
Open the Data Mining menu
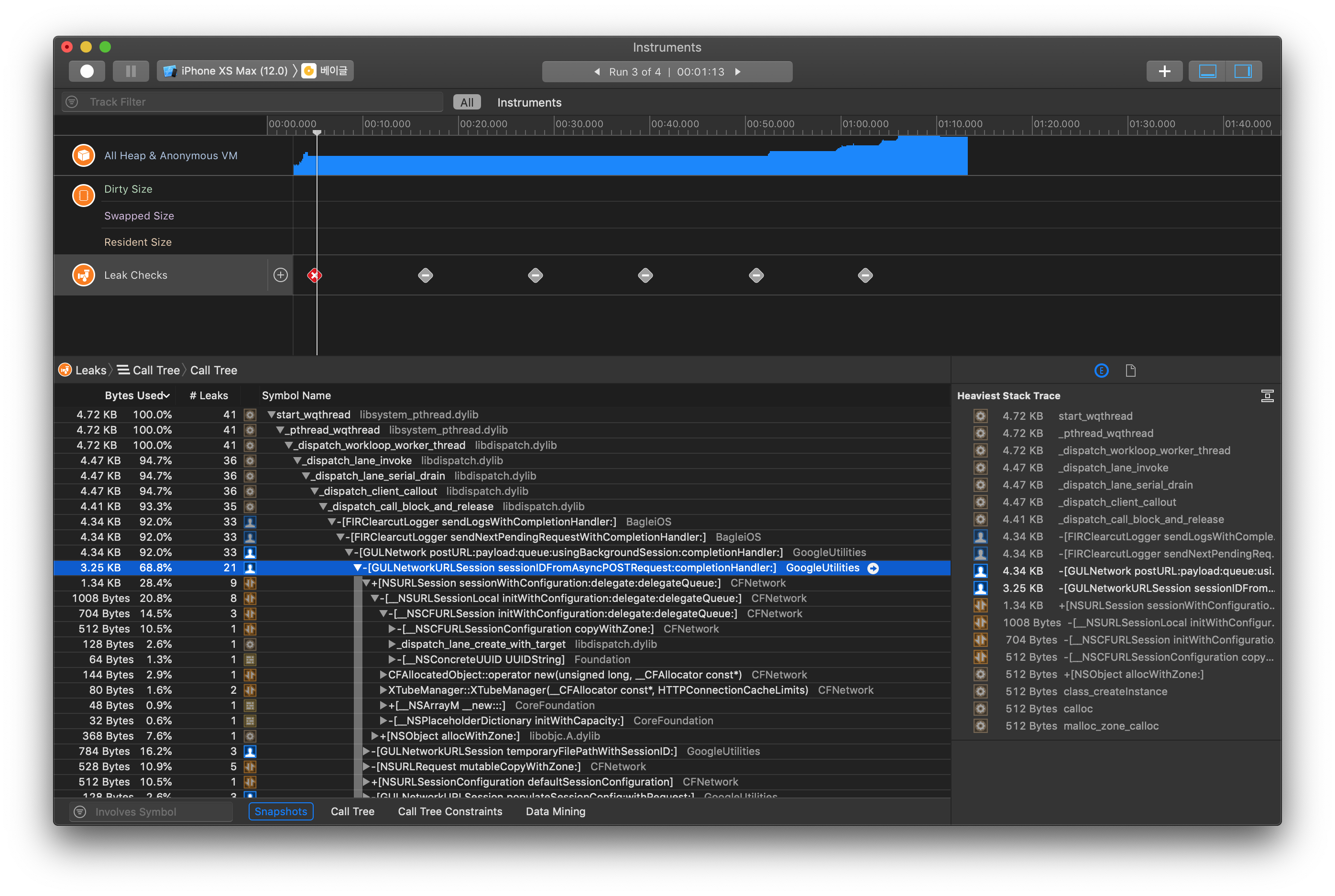[555, 811]
